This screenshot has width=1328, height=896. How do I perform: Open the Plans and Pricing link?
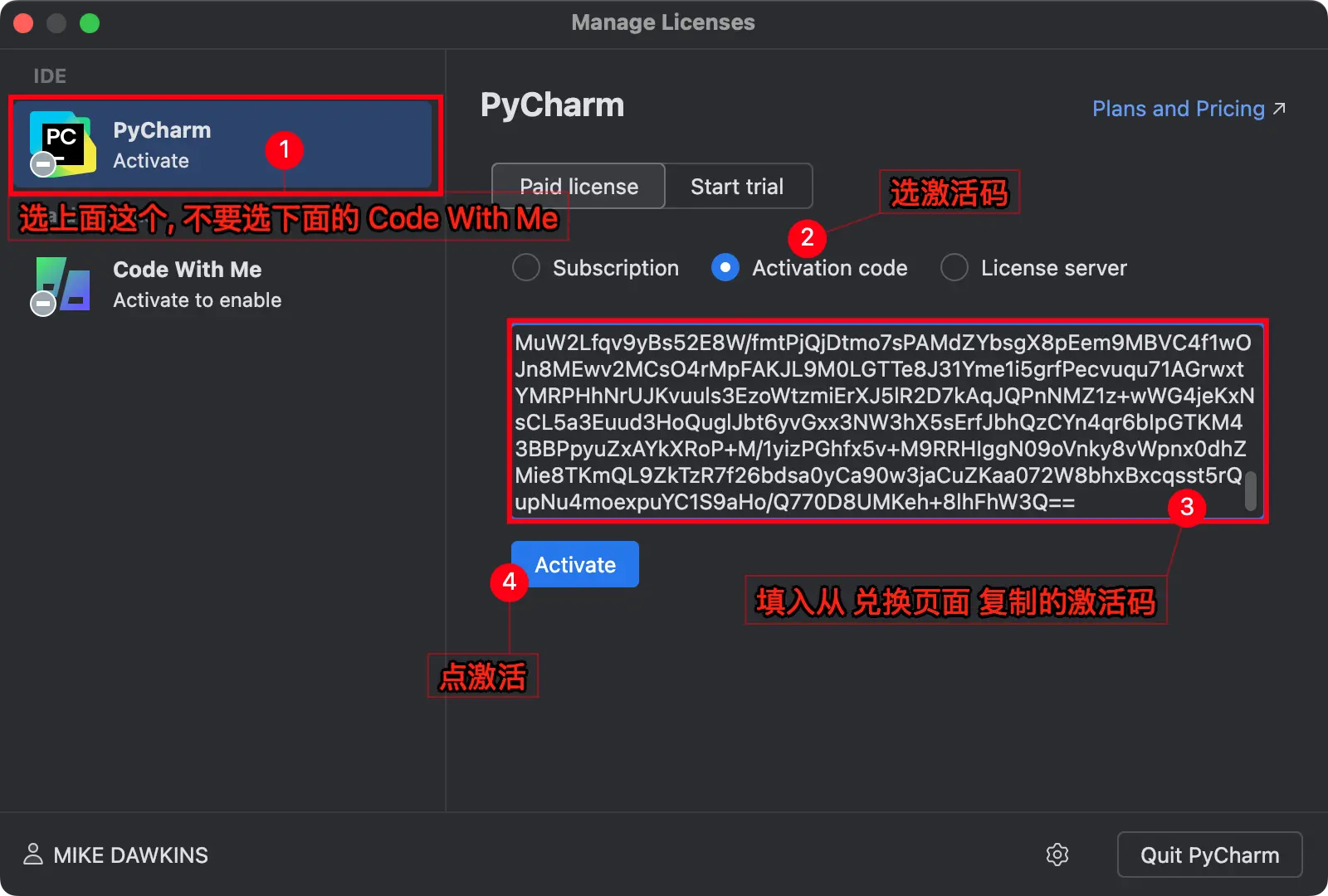point(1178,109)
